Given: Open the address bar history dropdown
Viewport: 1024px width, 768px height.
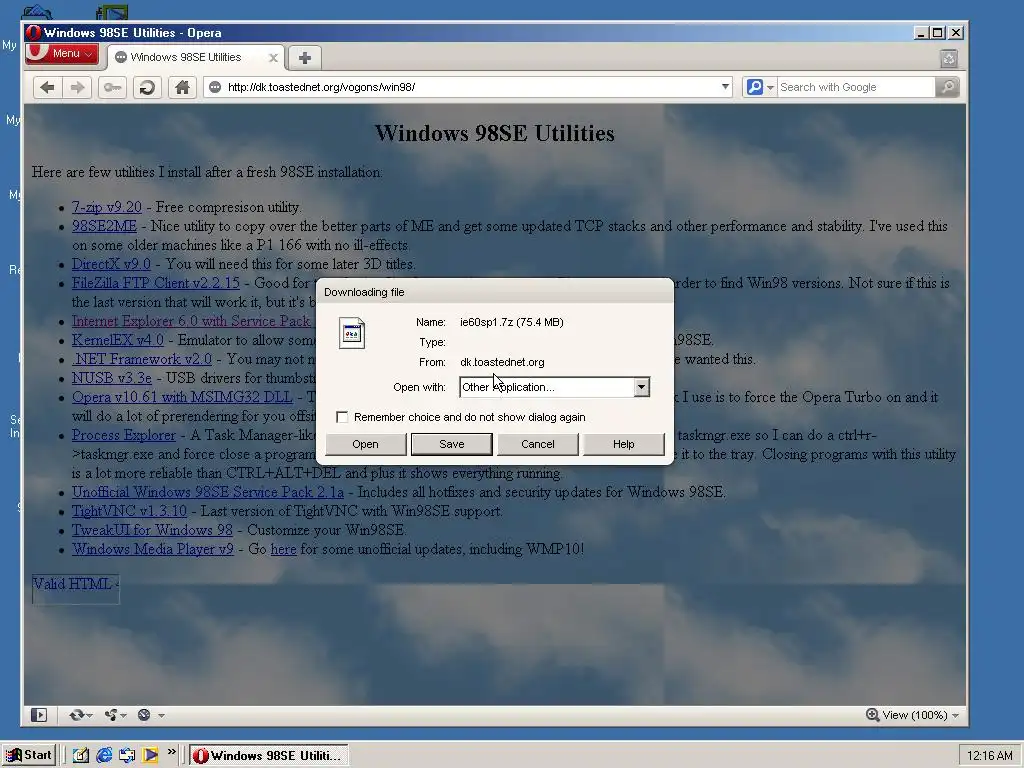Looking at the screenshot, I should (725, 87).
